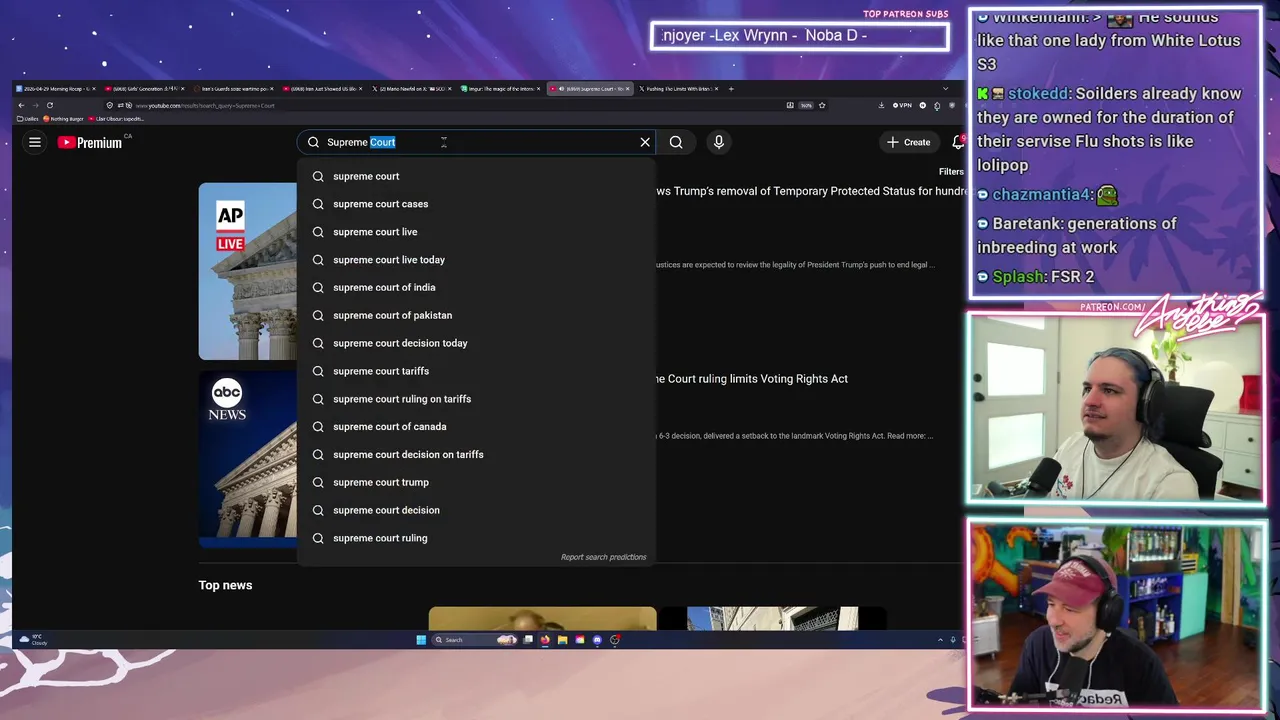Pick suggestion "supreme court tariffs"
The width and height of the screenshot is (1280, 720).
coord(476,371)
